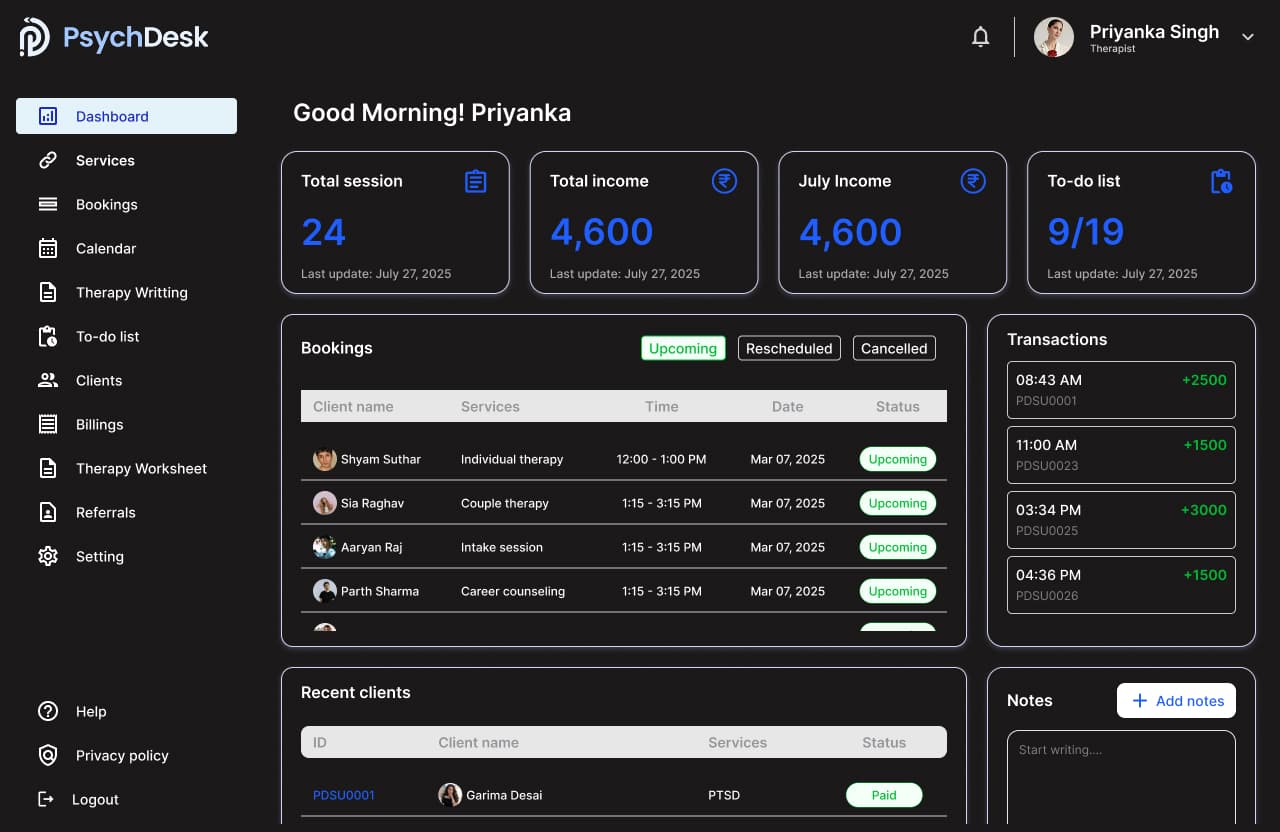
Task: Click the rupee icon on Total income card
Action: (723, 181)
